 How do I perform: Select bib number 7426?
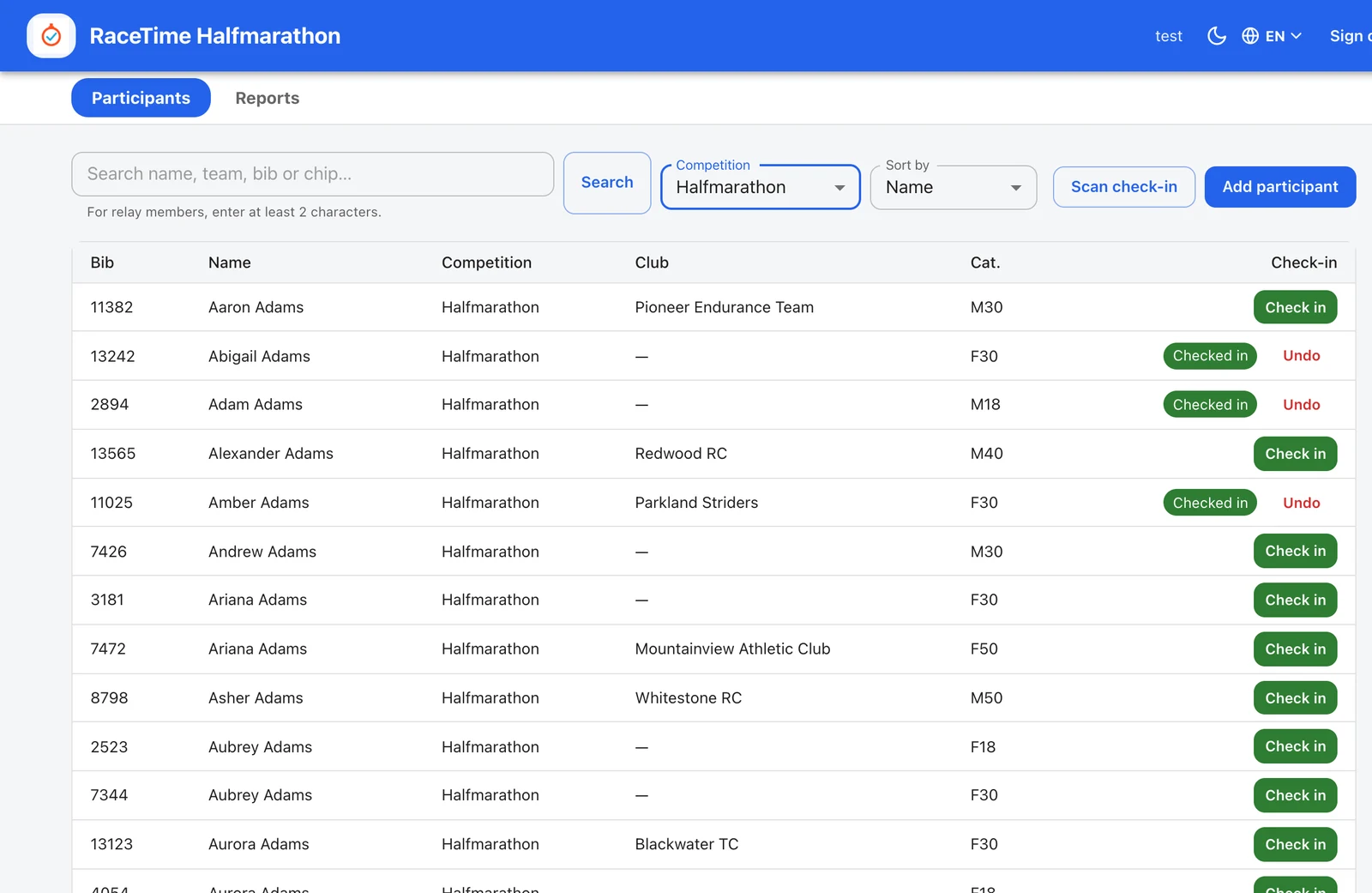(x=108, y=552)
